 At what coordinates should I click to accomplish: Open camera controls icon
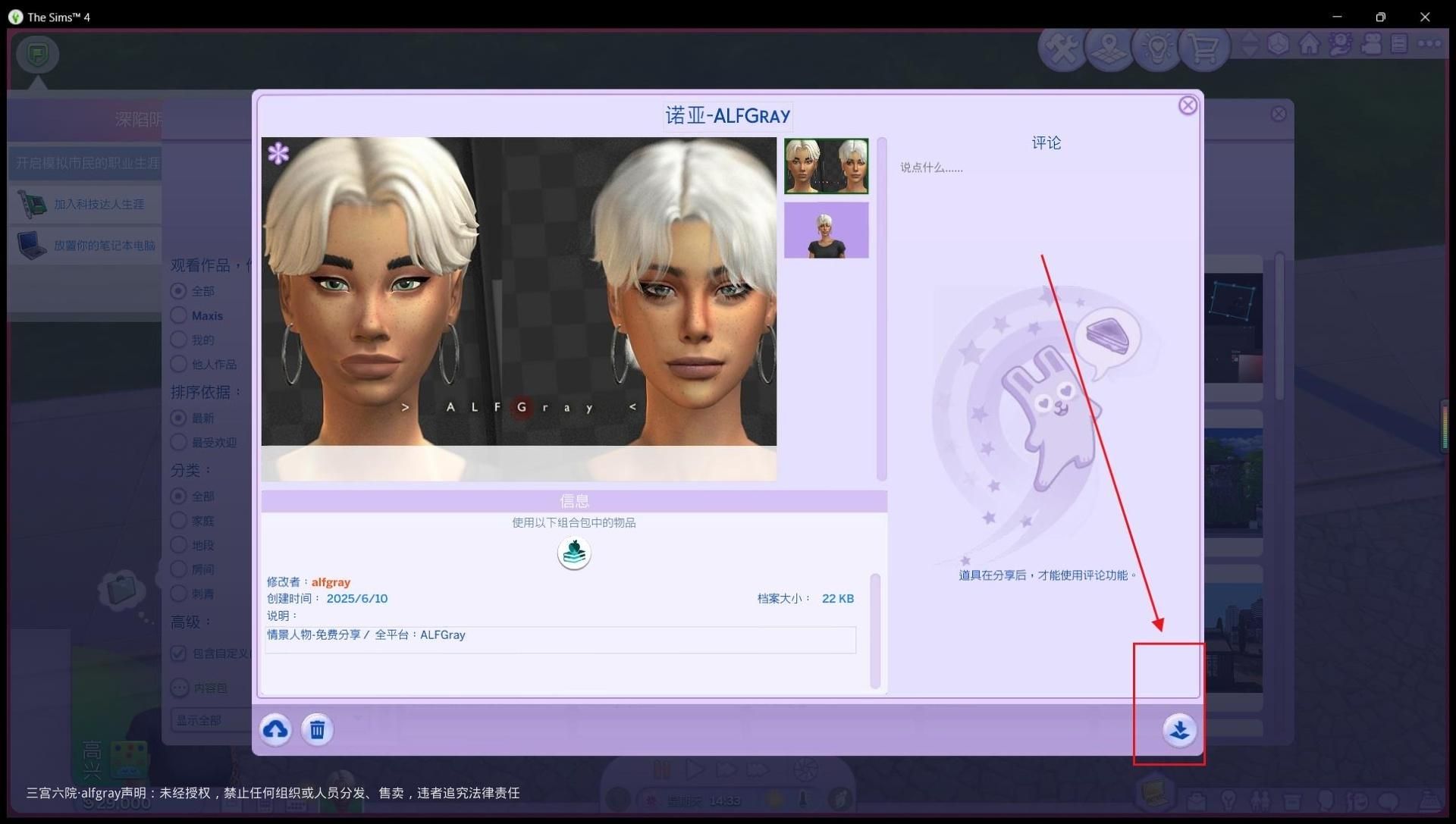coord(1371,44)
